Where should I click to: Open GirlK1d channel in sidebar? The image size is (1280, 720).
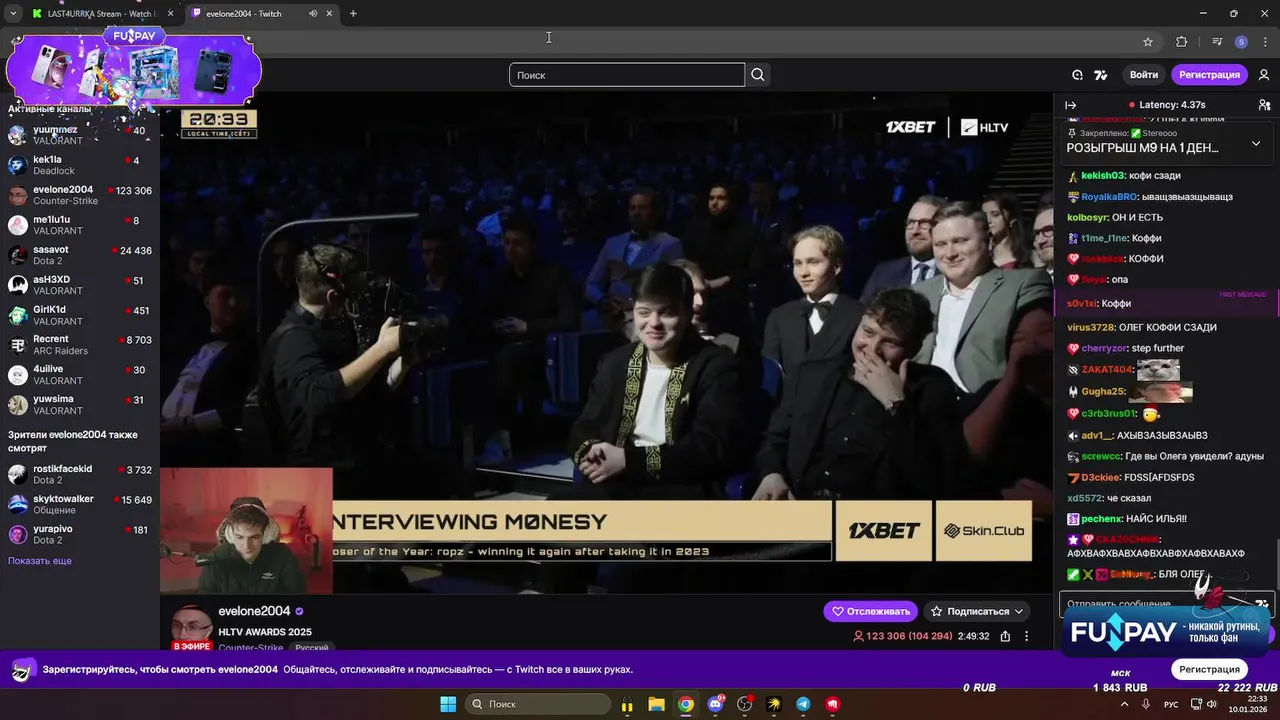(80, 315)
